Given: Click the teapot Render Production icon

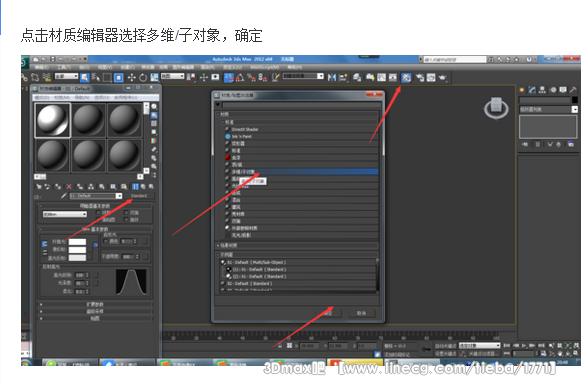Looking at the screenshot, I should (442, 78).
